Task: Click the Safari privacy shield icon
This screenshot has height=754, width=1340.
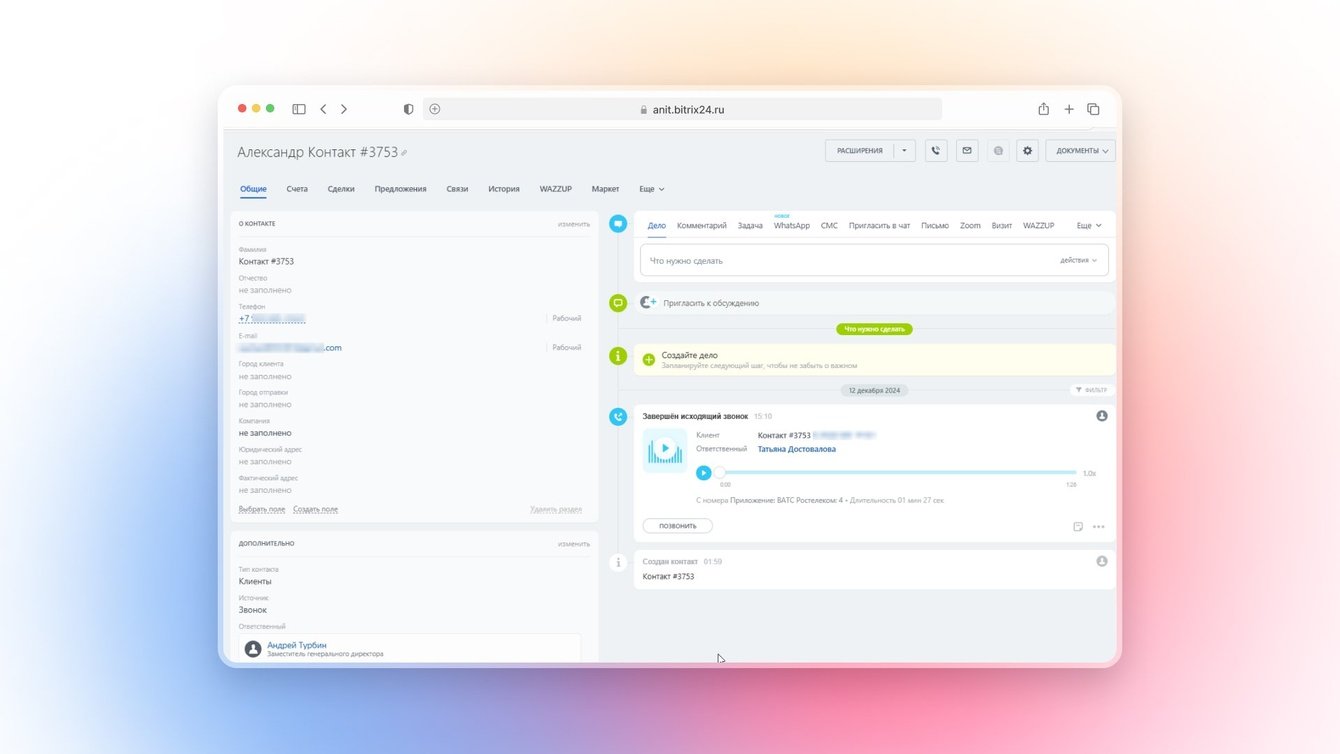Action: pyautogui.click(x=408, y=109)
